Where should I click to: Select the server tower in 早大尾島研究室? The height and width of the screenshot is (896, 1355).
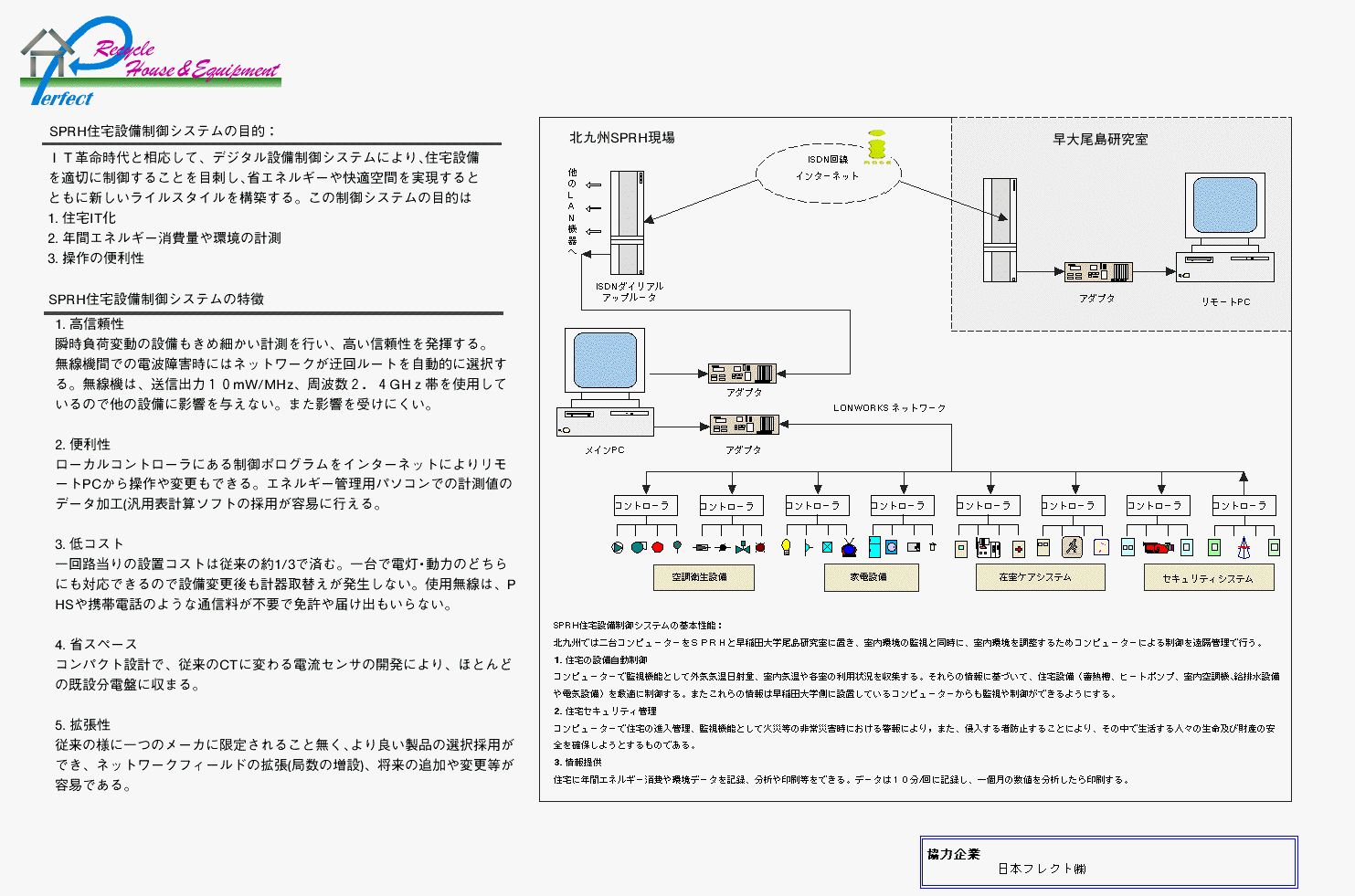point(1000,230)
